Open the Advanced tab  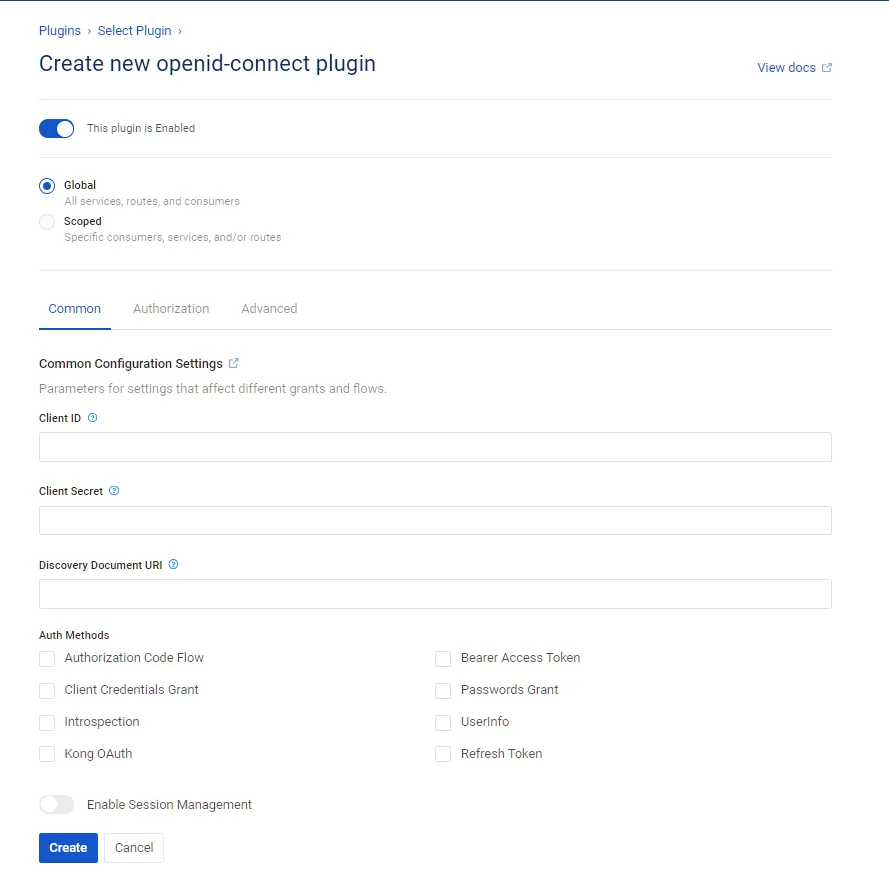269,308
